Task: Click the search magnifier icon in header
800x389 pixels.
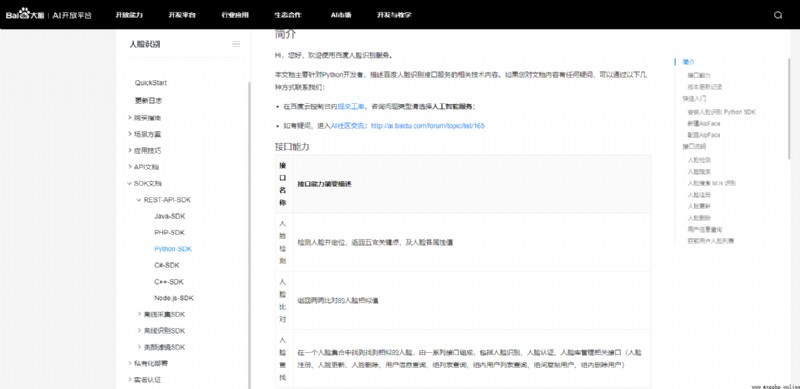Action: pyautogui.click(x=778, y=15)
